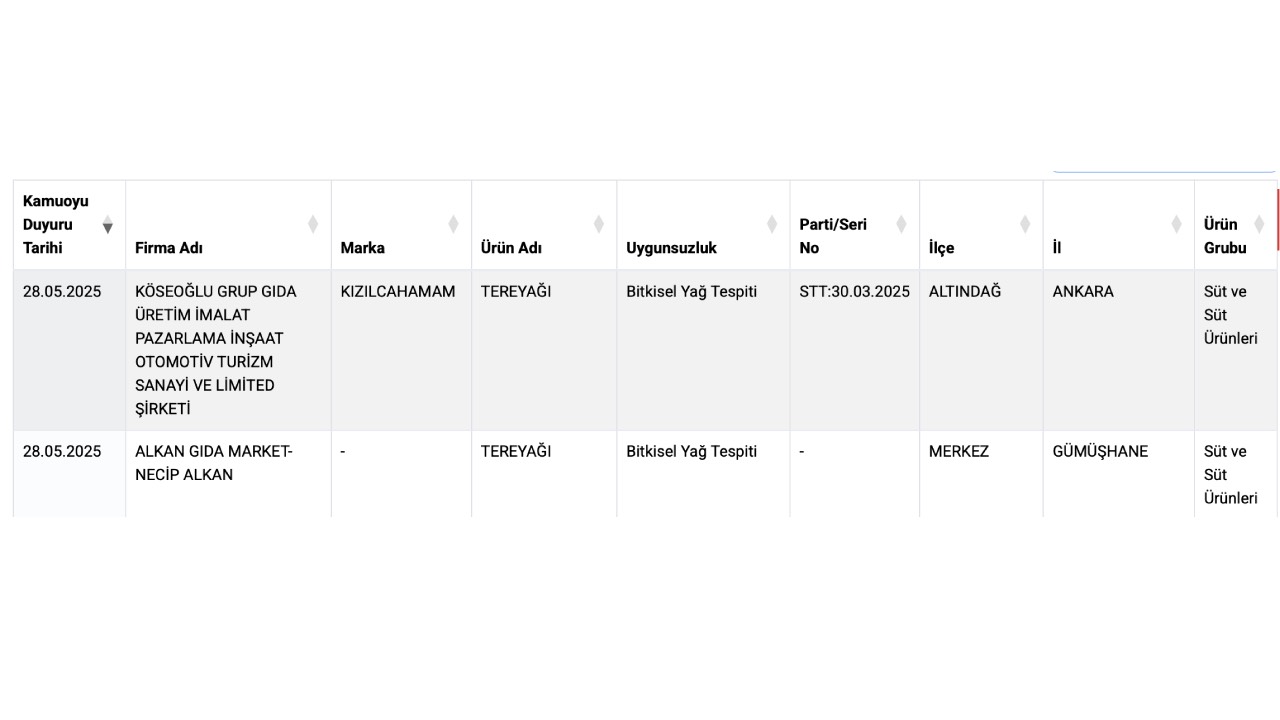
Task: Select the Uygunsuzluk column header label
Action: click(x=671, y=248)
